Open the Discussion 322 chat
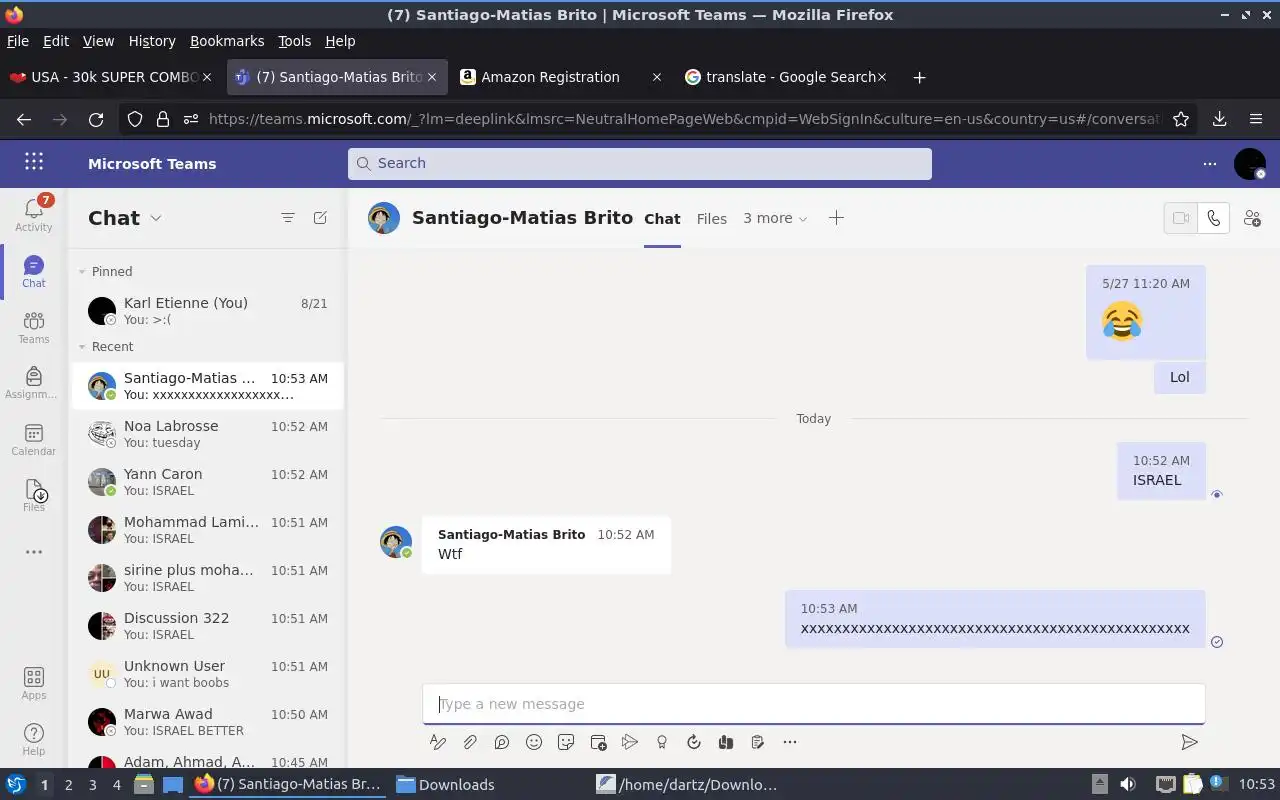 [x=207, y=626]
